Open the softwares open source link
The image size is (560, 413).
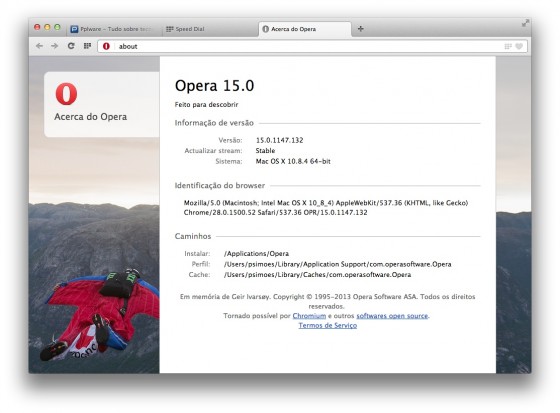point(392,316)
